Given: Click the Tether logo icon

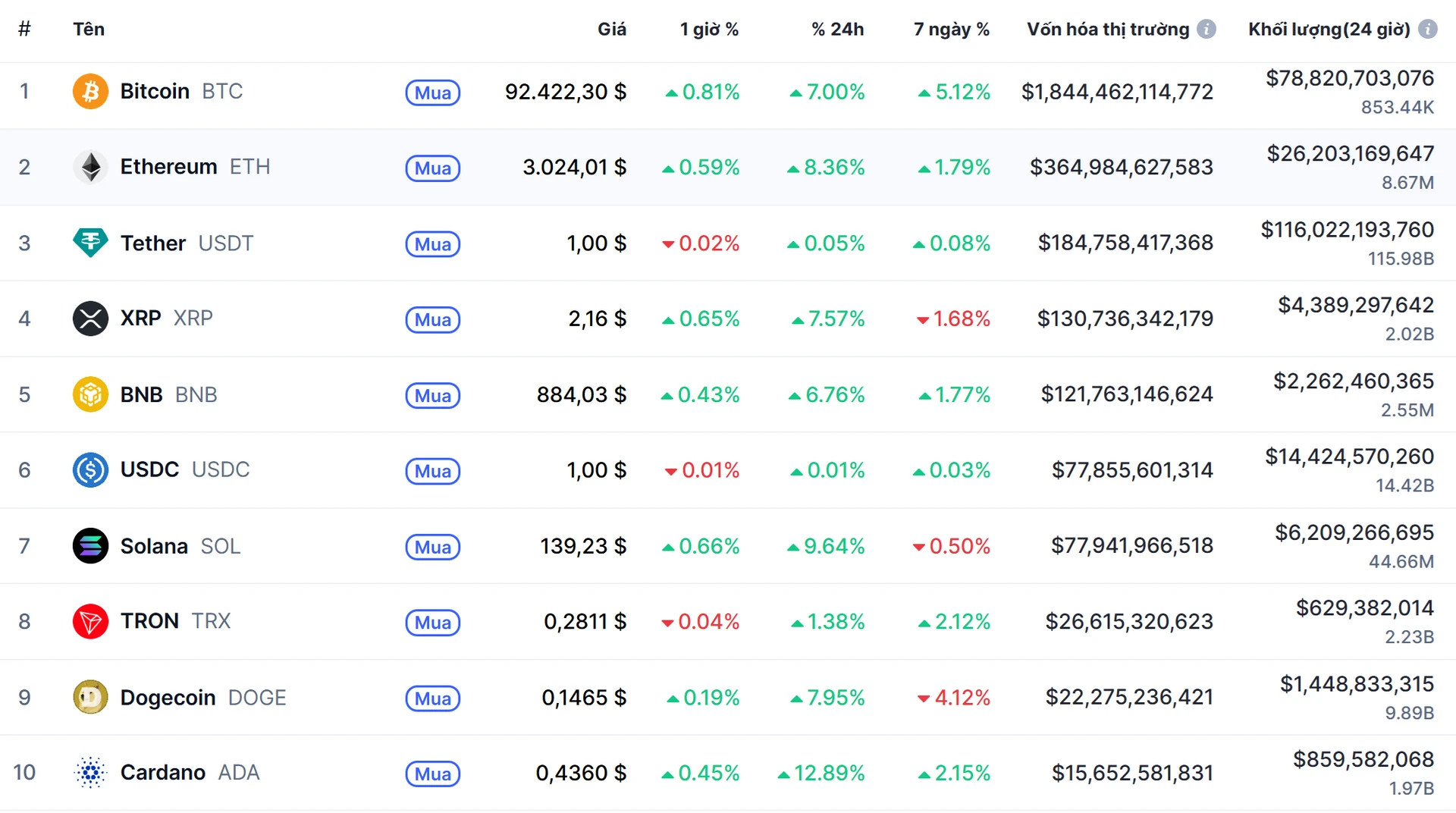Looking at the screenshot, I should pyautogui.click(x=90, y=243).
